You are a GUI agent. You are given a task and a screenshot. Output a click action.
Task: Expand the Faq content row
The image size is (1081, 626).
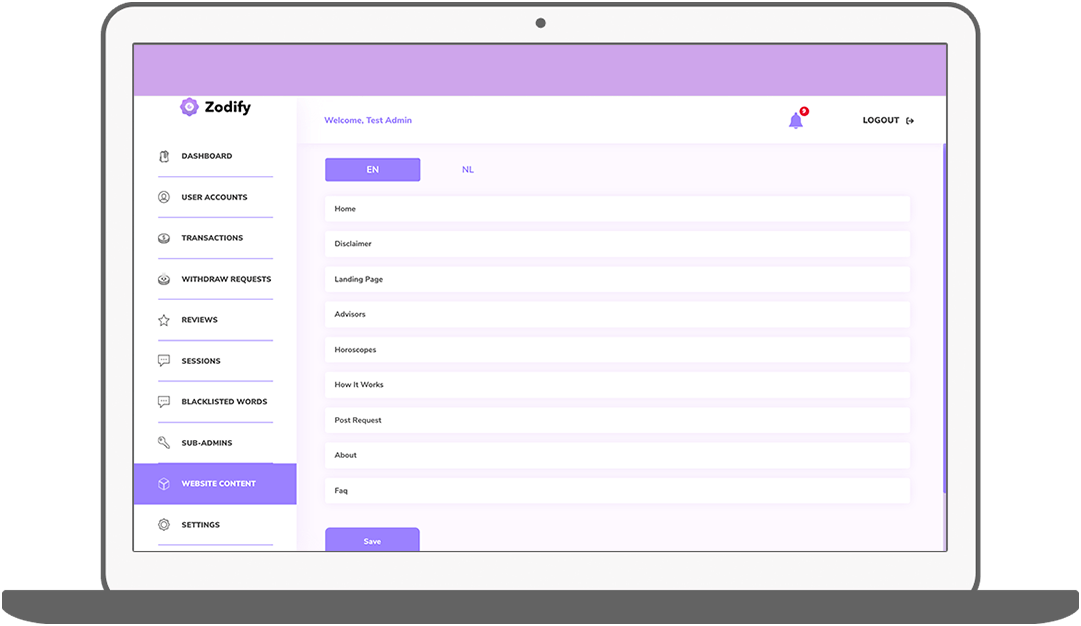pos(617,490)
